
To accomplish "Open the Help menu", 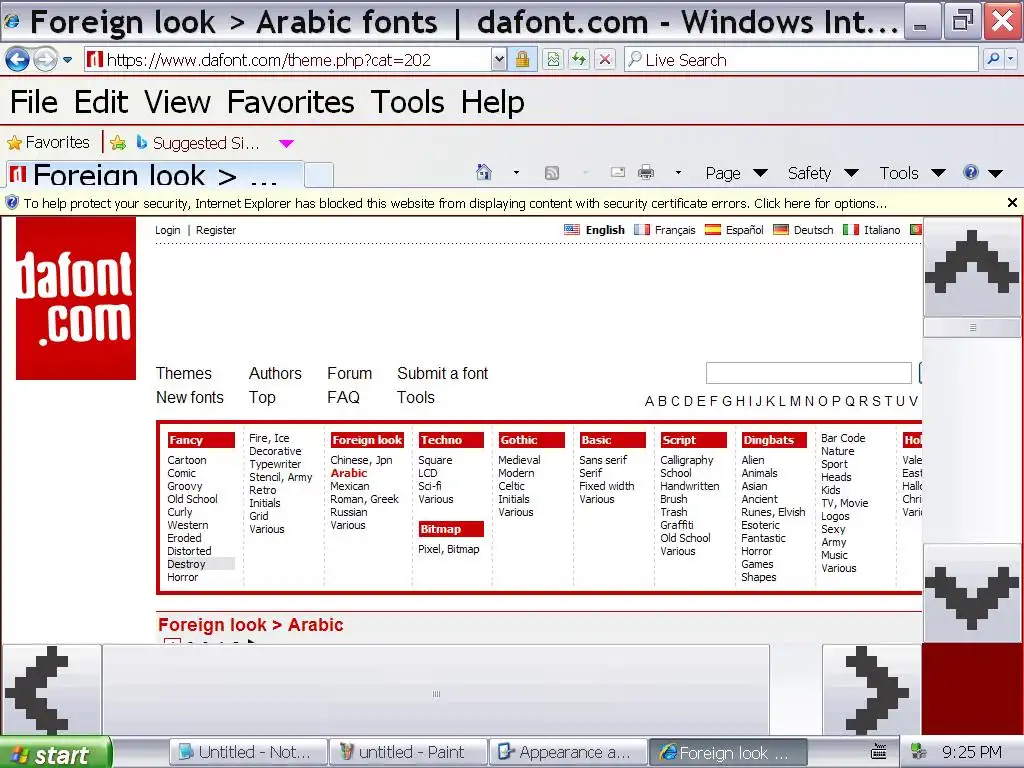I will pos(492,103).
